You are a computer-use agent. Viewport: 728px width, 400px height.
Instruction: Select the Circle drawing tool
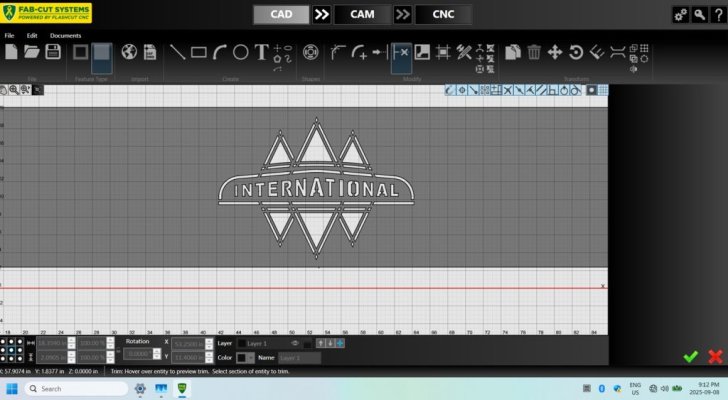coord(240,52)
